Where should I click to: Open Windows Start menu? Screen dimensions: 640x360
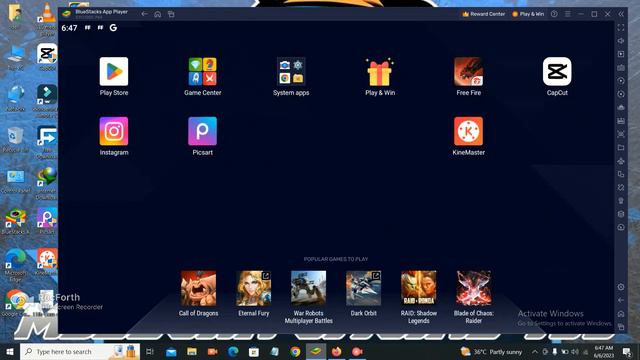10,351
